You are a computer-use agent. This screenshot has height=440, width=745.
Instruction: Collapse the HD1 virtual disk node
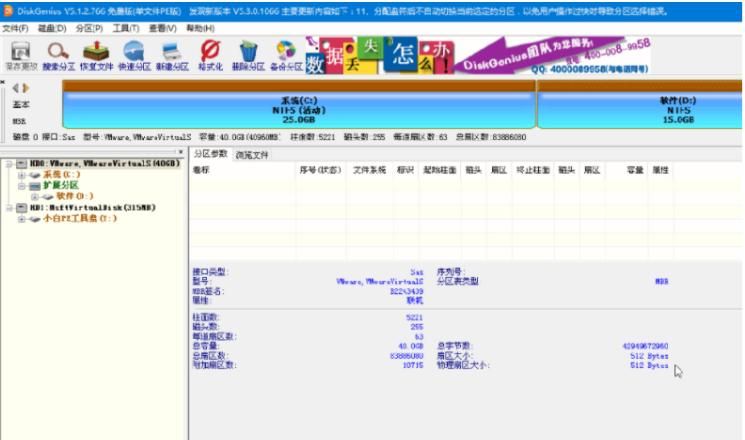pyautogui.click(x=9, y=208)
